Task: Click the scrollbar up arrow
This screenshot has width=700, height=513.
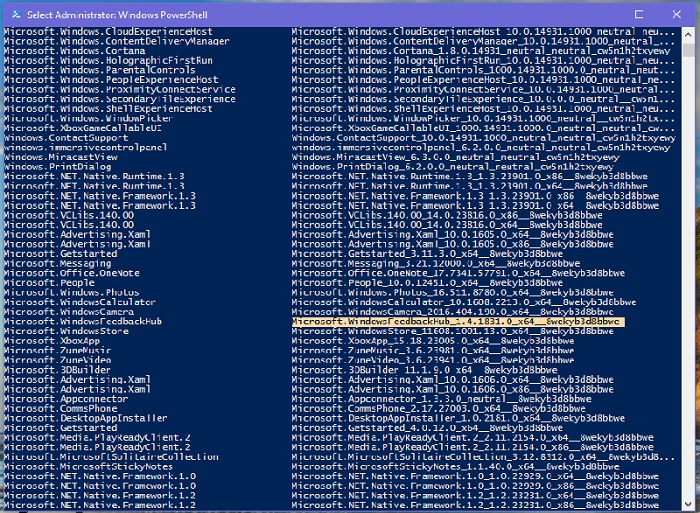Action: pos(688,33)
